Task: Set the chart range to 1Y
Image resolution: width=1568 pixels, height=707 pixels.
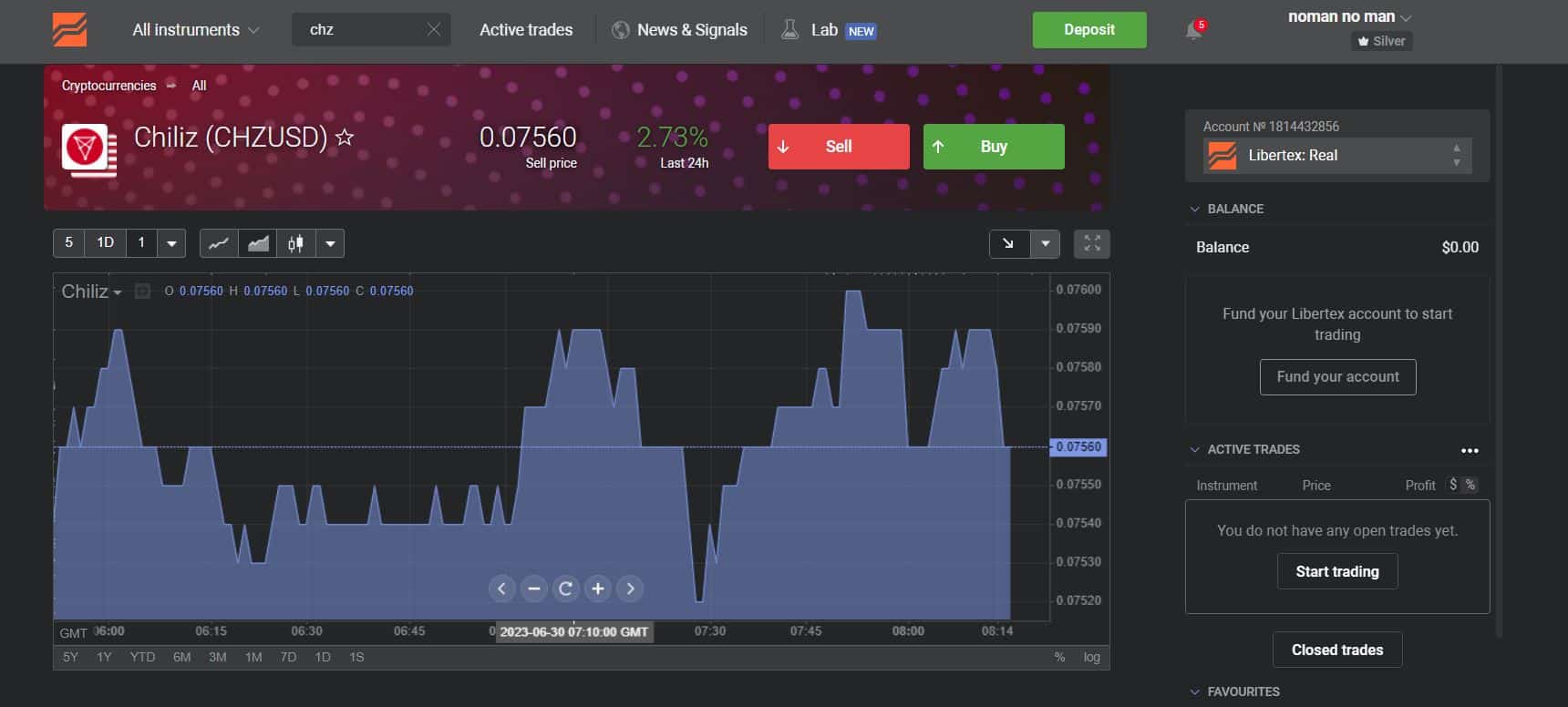Action: [104, 657]
